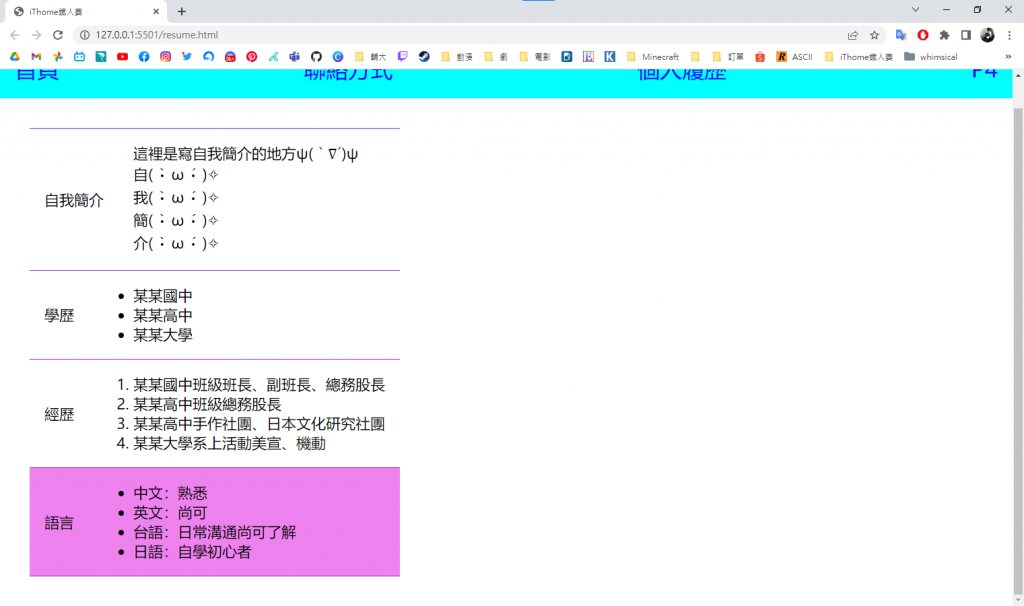
Task: Go to the 首頁 navigation link
Action: pyautogui.click(x=37, y=73)
